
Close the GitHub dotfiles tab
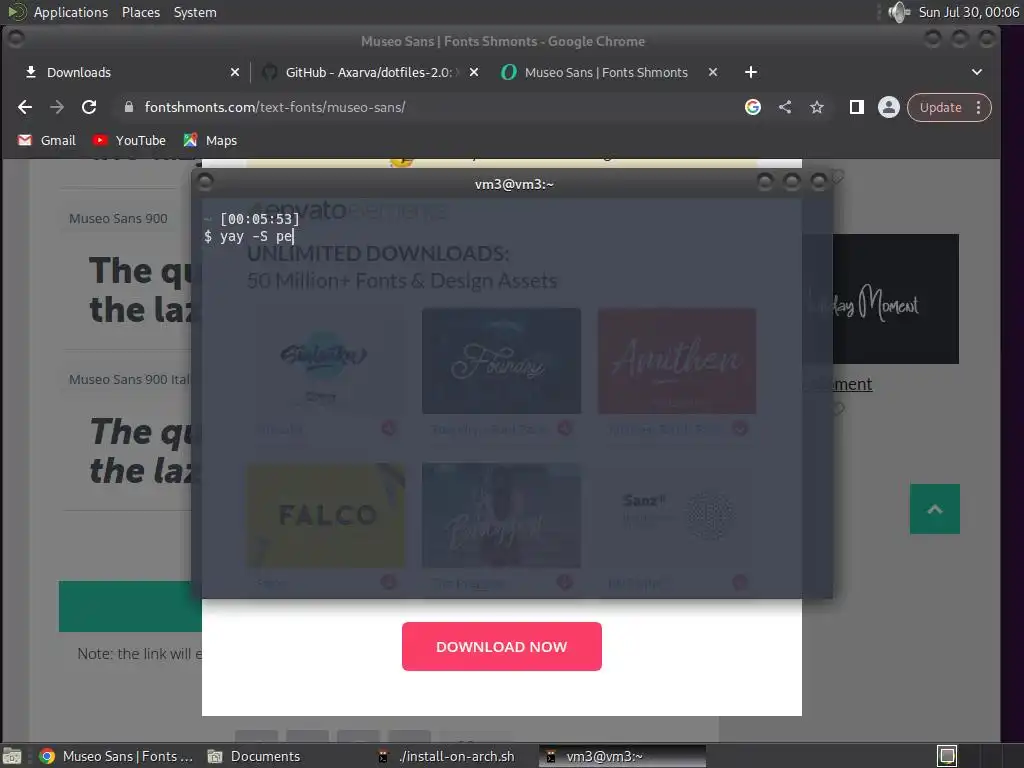click(x=474, y=72)
